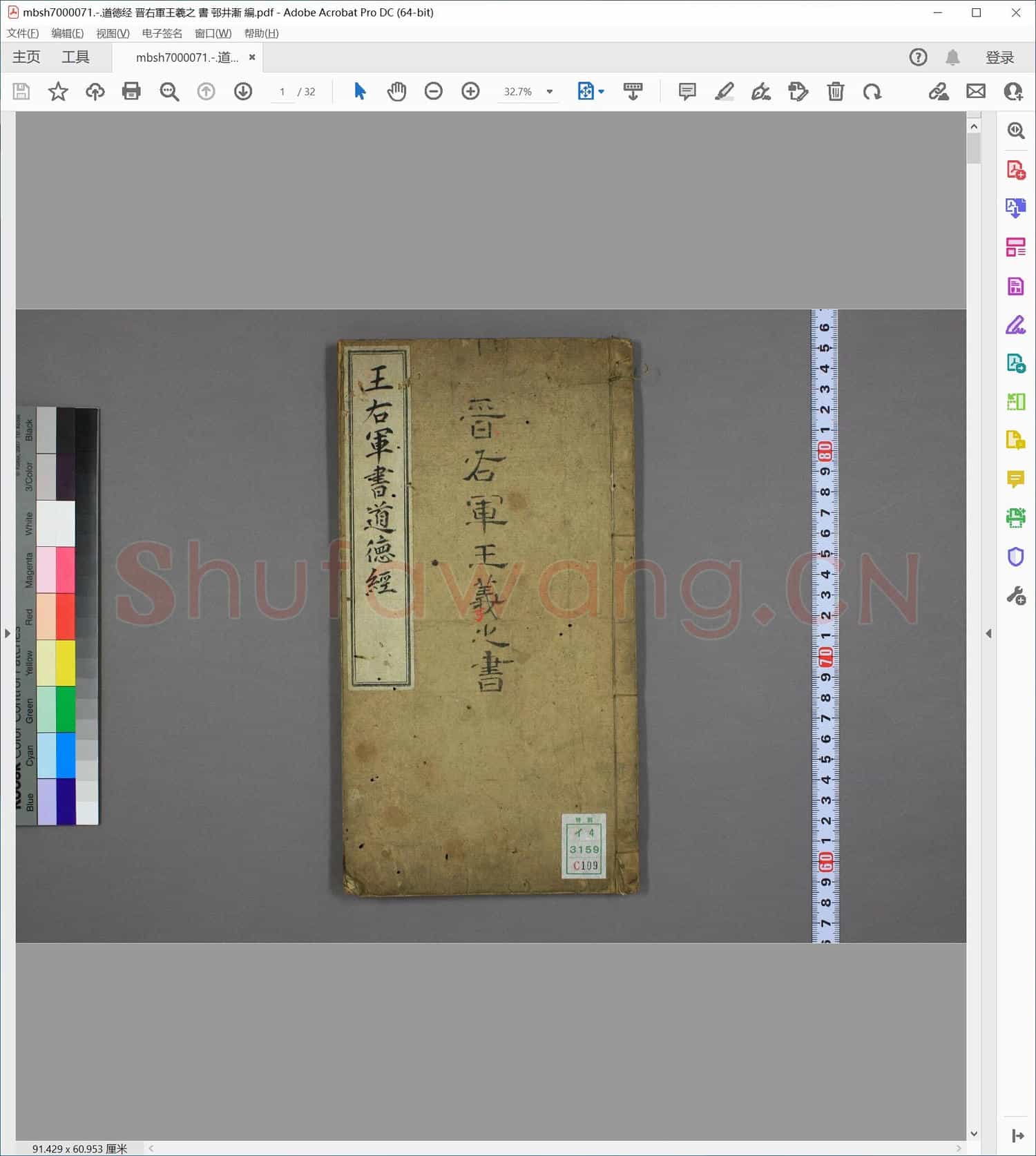Select the arrow Selection tool

tap(360, 91)
